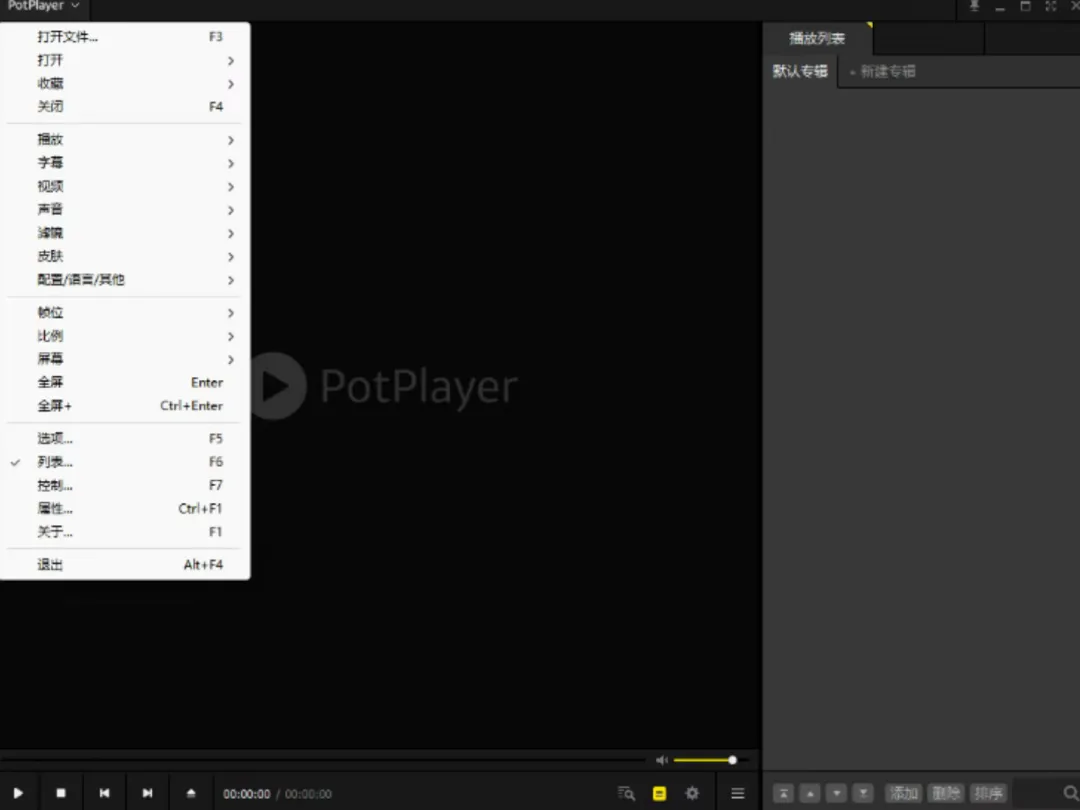Expand the 屏幕 submenu
Screen dimensions: 1080x810
[125, 359]
